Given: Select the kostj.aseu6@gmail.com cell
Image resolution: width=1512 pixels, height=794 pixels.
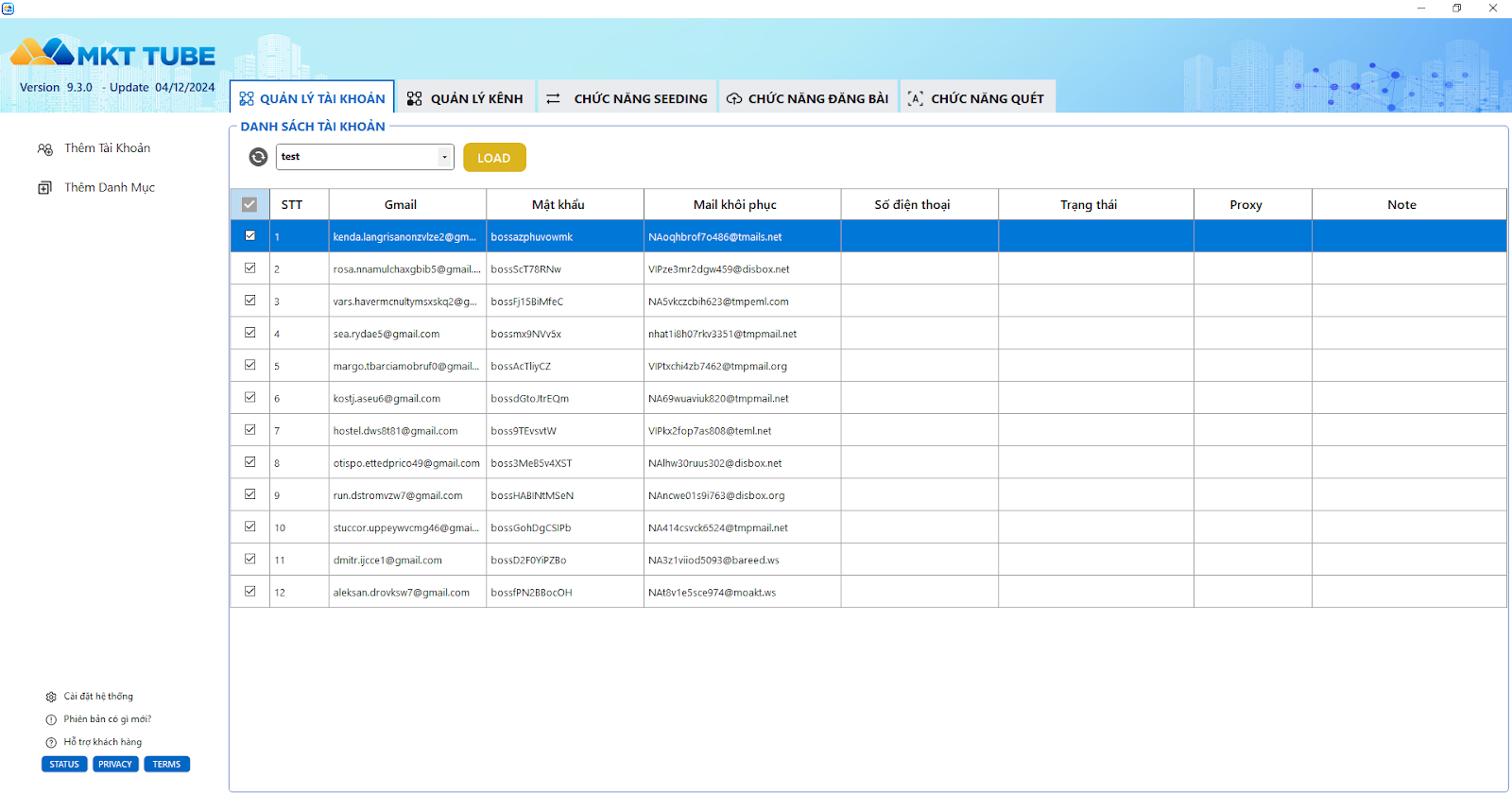Looking at the screenshot, I should click(x=407, y=398).
